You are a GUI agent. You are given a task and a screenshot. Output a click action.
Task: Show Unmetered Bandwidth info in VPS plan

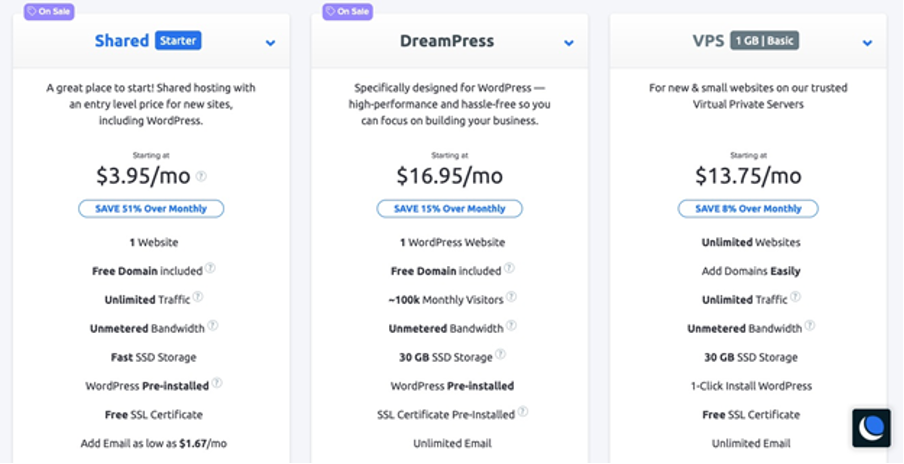click(810, 326)
